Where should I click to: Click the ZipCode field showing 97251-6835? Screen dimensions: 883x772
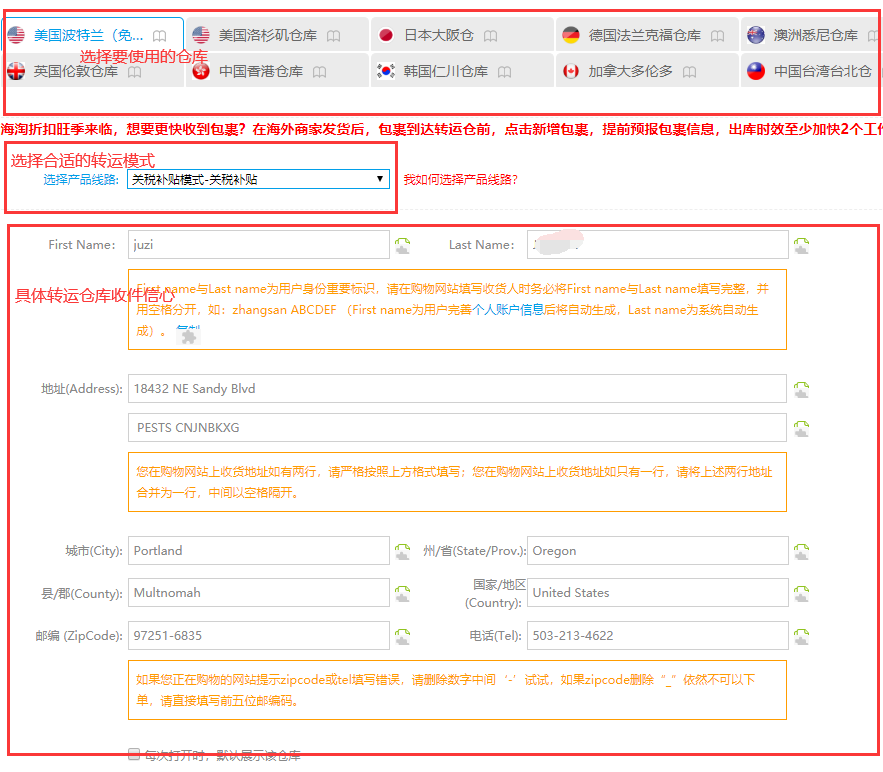click(x=258, y=635)
